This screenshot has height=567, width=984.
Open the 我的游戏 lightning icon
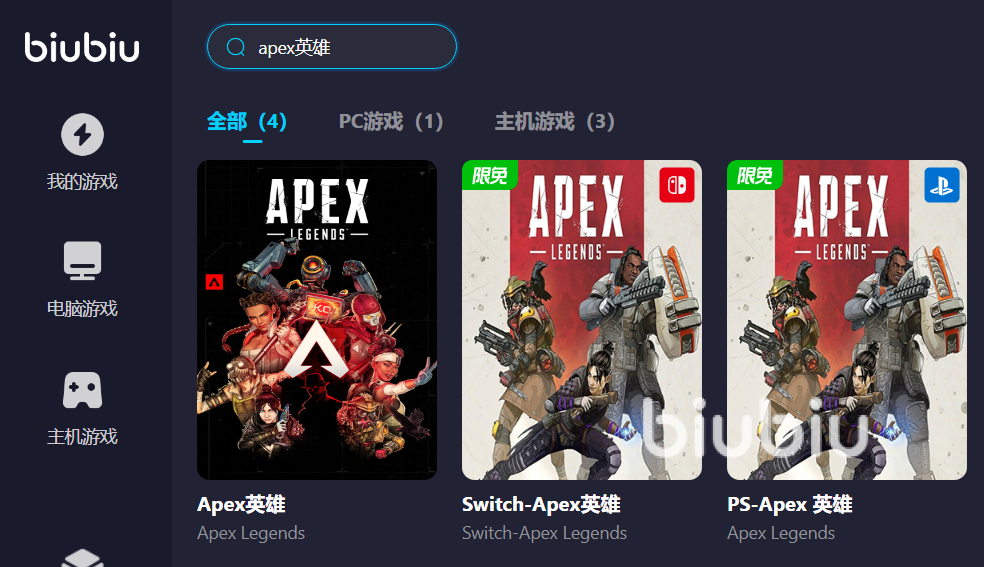click(82, 134)
